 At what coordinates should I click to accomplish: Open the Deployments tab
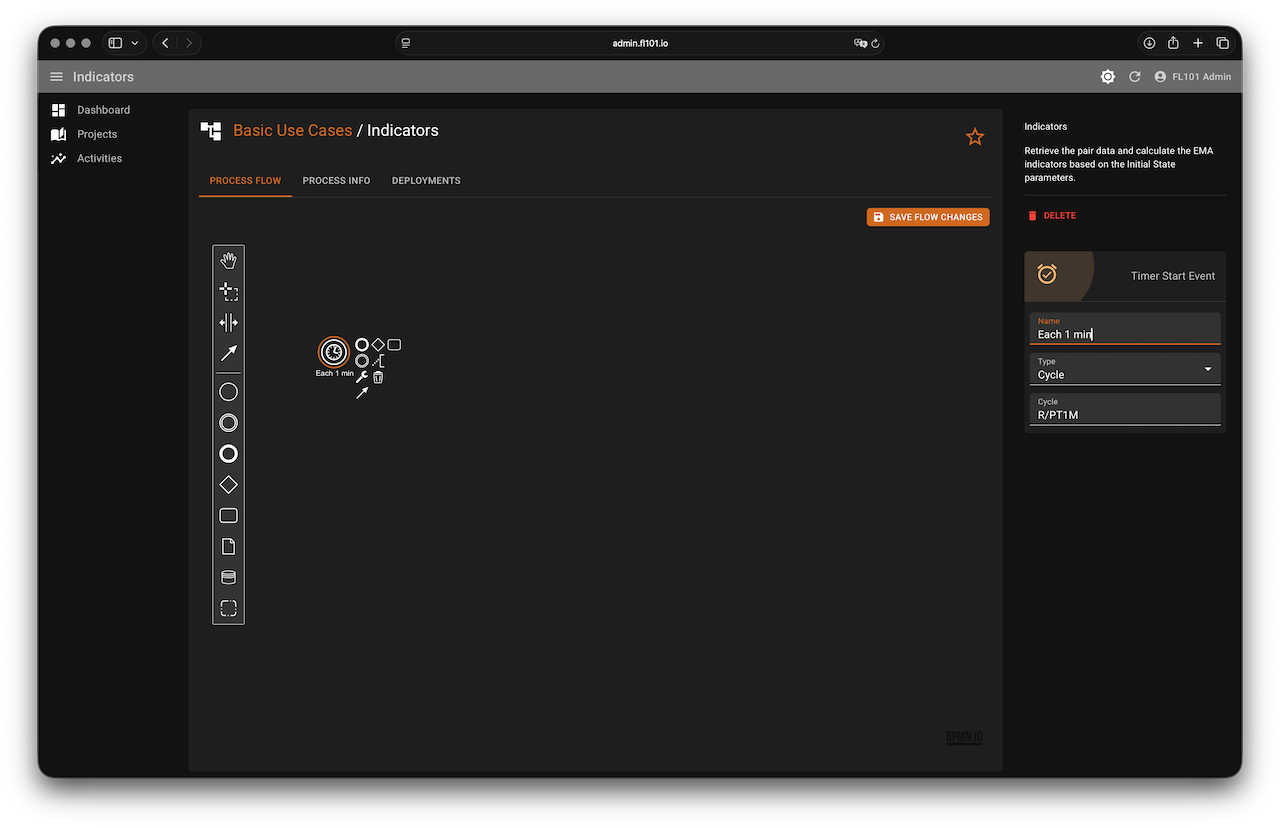coord(426,181)
